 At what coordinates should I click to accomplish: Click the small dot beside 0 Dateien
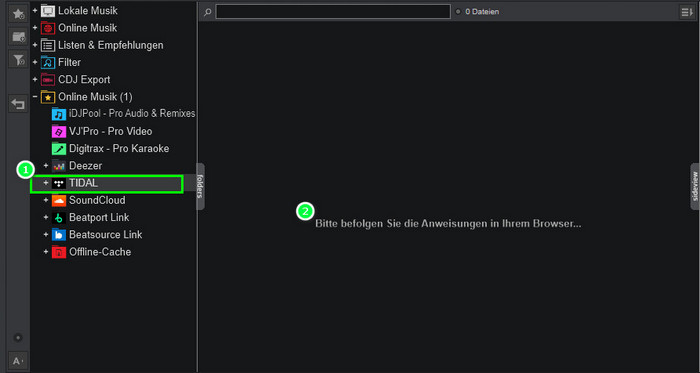click(458, 12)
